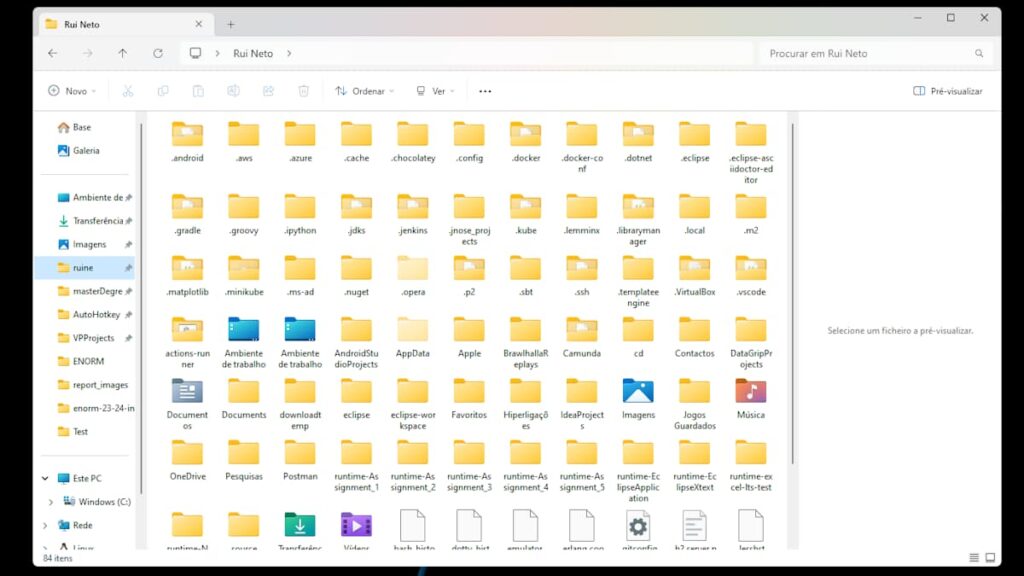Open the first Ambiente de trabalho folder
The height and width of the screenshot is (576, 1024).
(x=244, y=342)
